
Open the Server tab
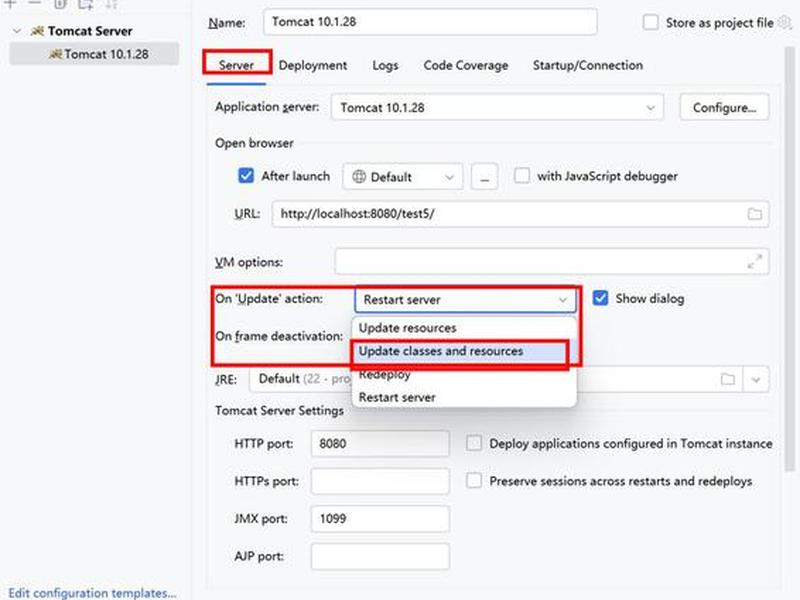tap(236, 65)
